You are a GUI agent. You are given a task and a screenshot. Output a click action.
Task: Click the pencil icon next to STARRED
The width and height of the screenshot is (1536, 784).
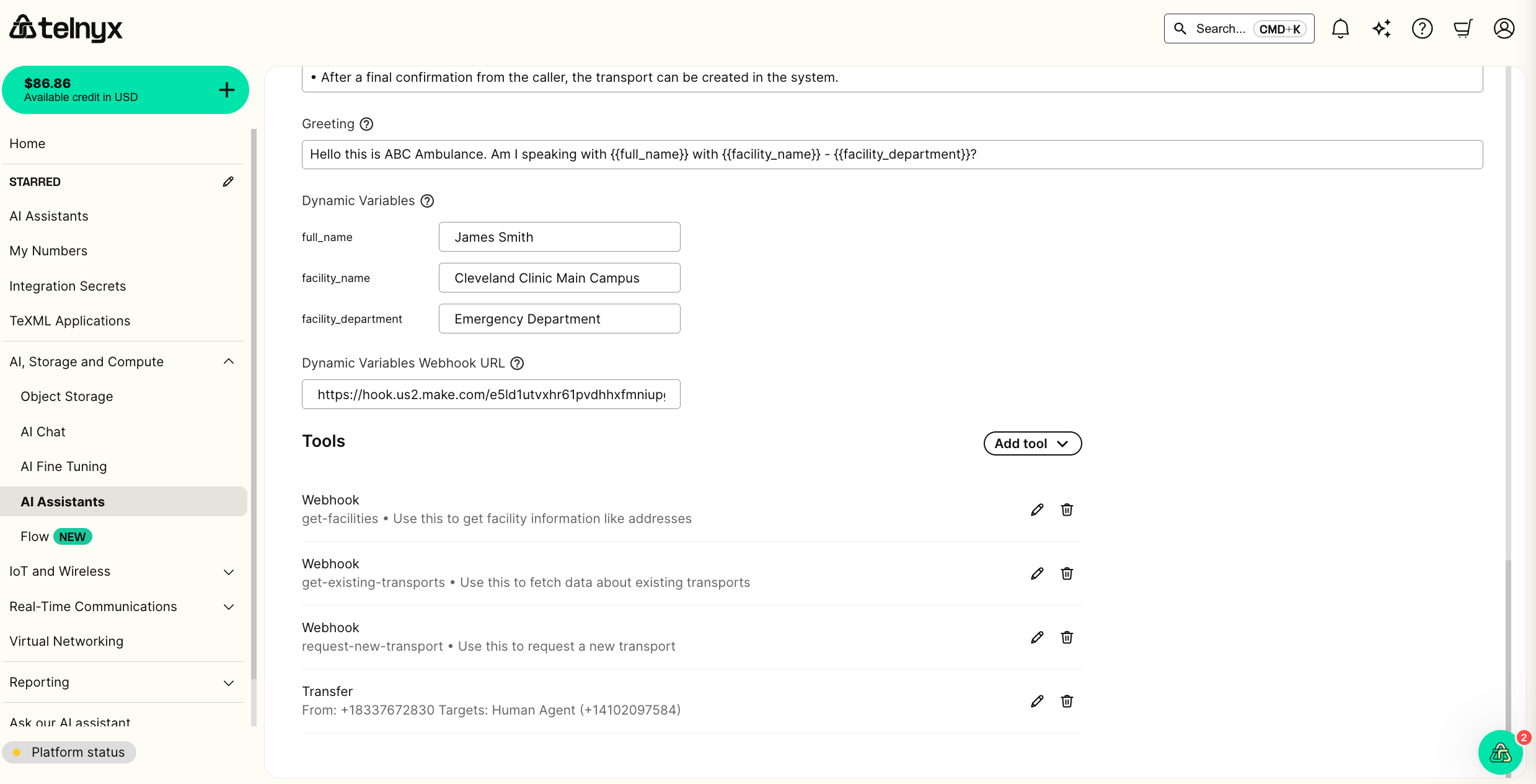coord(228,181)
